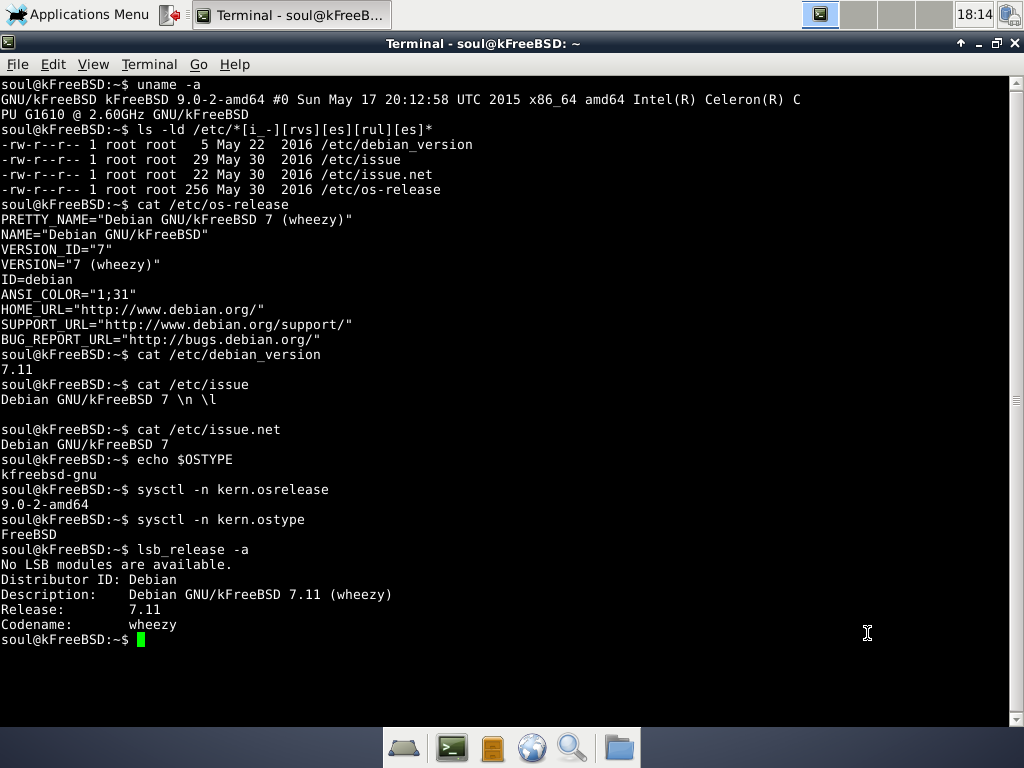Click the 'uname -a' command line
1024x768 pixels.
pos(101,86)
